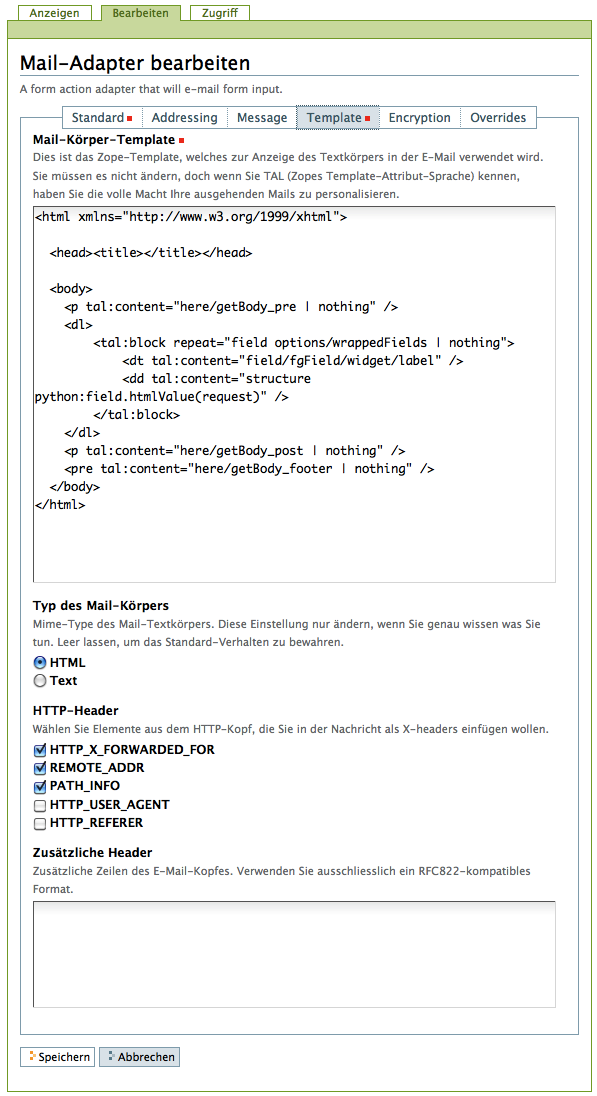This screenshot has height=1096, width=597.
Task: Enable the HTTP_REFERER header
Action: coord(40,824)
